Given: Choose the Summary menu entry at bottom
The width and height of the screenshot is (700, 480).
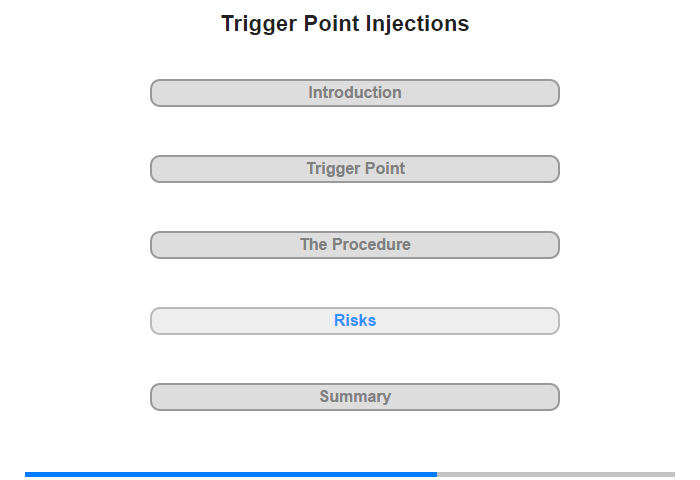Looking at the screenshot, I should point(354,397).
